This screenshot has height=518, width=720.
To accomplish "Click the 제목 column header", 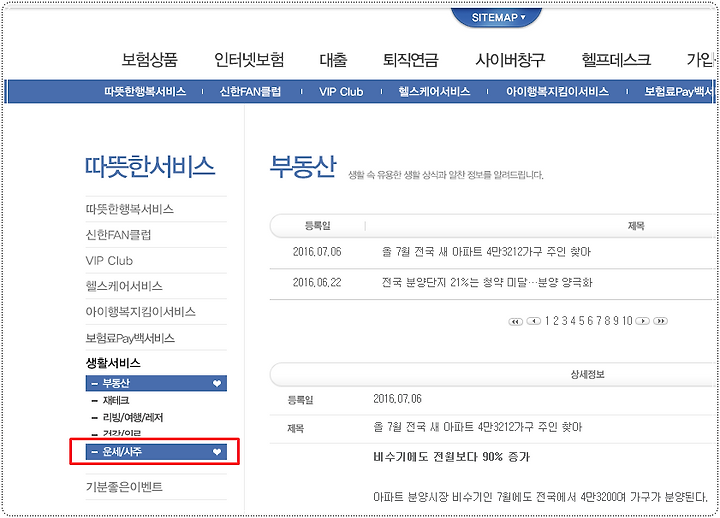I will tap(636, 226).
